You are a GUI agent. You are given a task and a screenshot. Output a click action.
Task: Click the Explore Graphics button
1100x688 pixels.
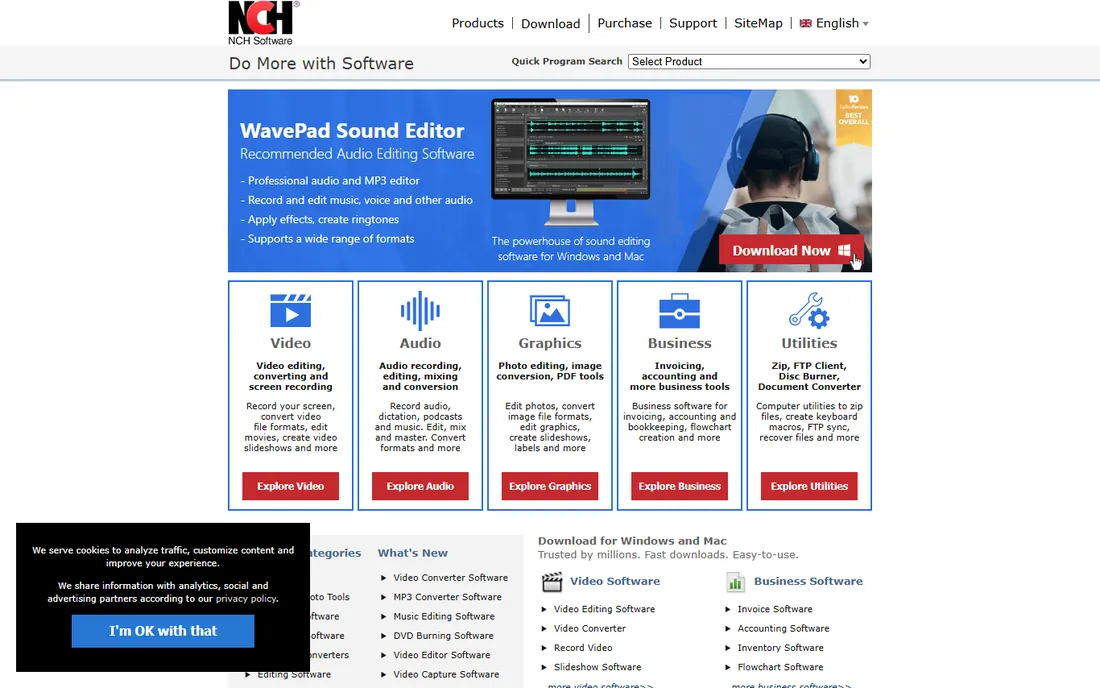click(550, 486)
